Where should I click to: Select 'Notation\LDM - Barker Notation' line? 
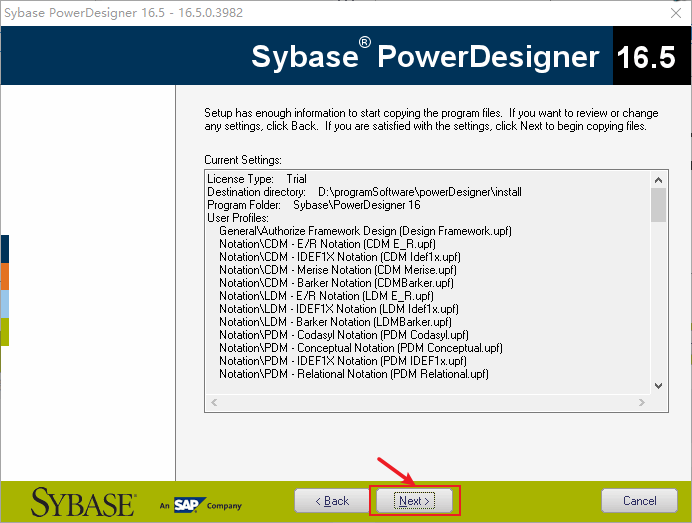[x=335, y=322]
